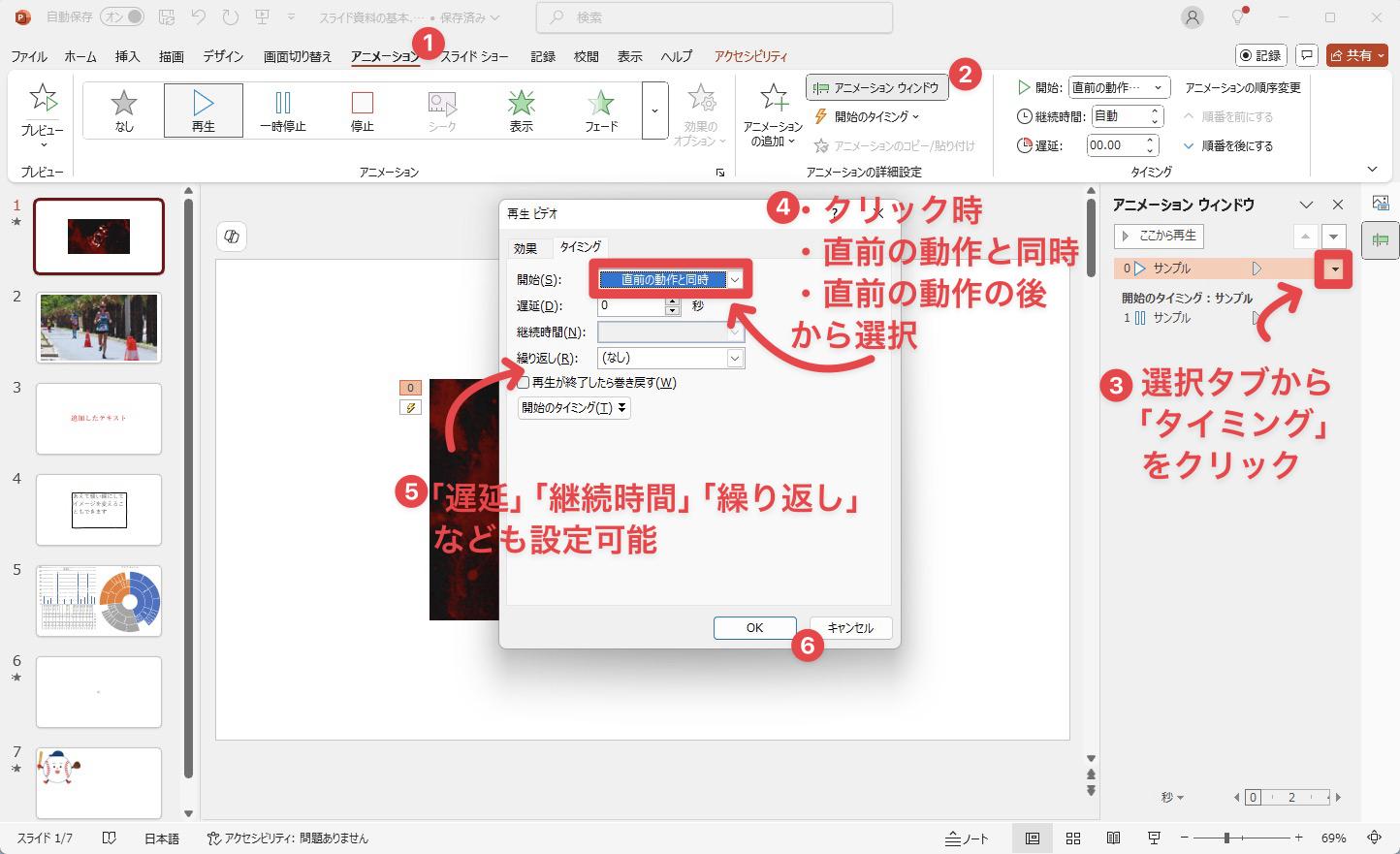Click 順番を後にする in ribbon
Screen dimensions: 1400x854
point(1227,145)
